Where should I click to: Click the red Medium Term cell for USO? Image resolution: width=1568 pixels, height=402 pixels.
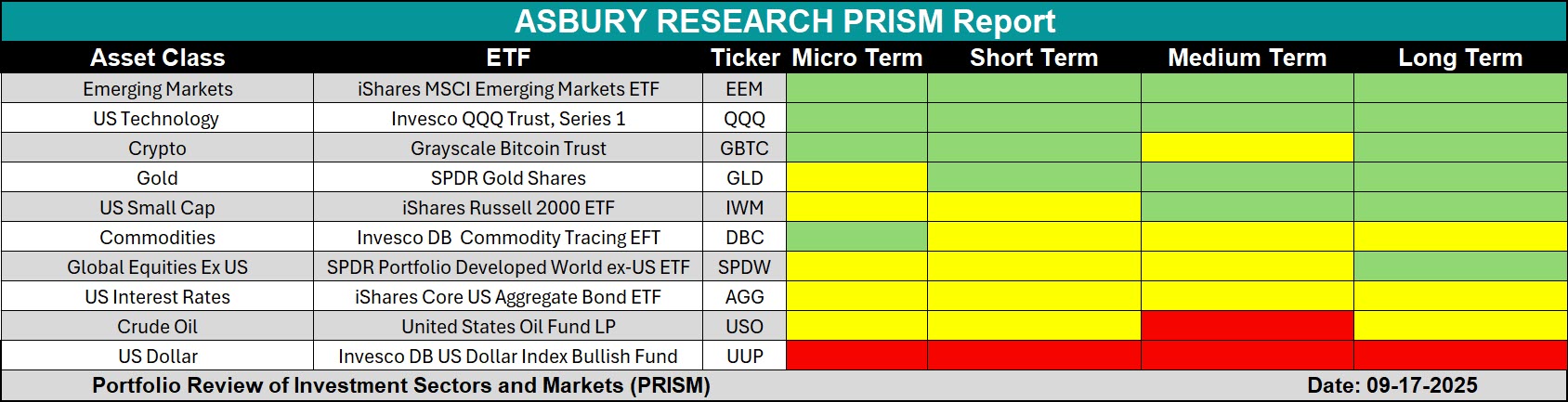coord(1247,327)
